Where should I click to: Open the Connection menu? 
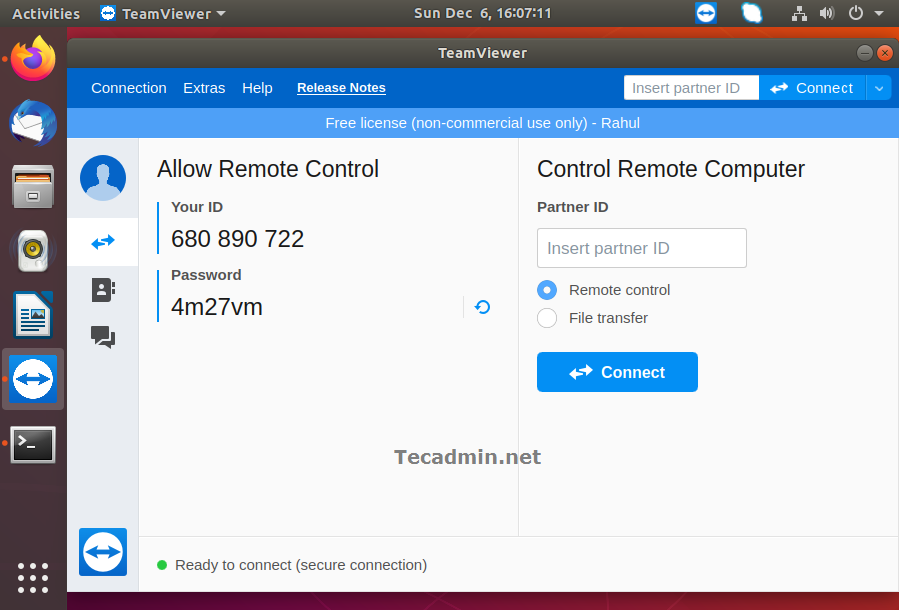pyautogui.click(x=129, y=88)
